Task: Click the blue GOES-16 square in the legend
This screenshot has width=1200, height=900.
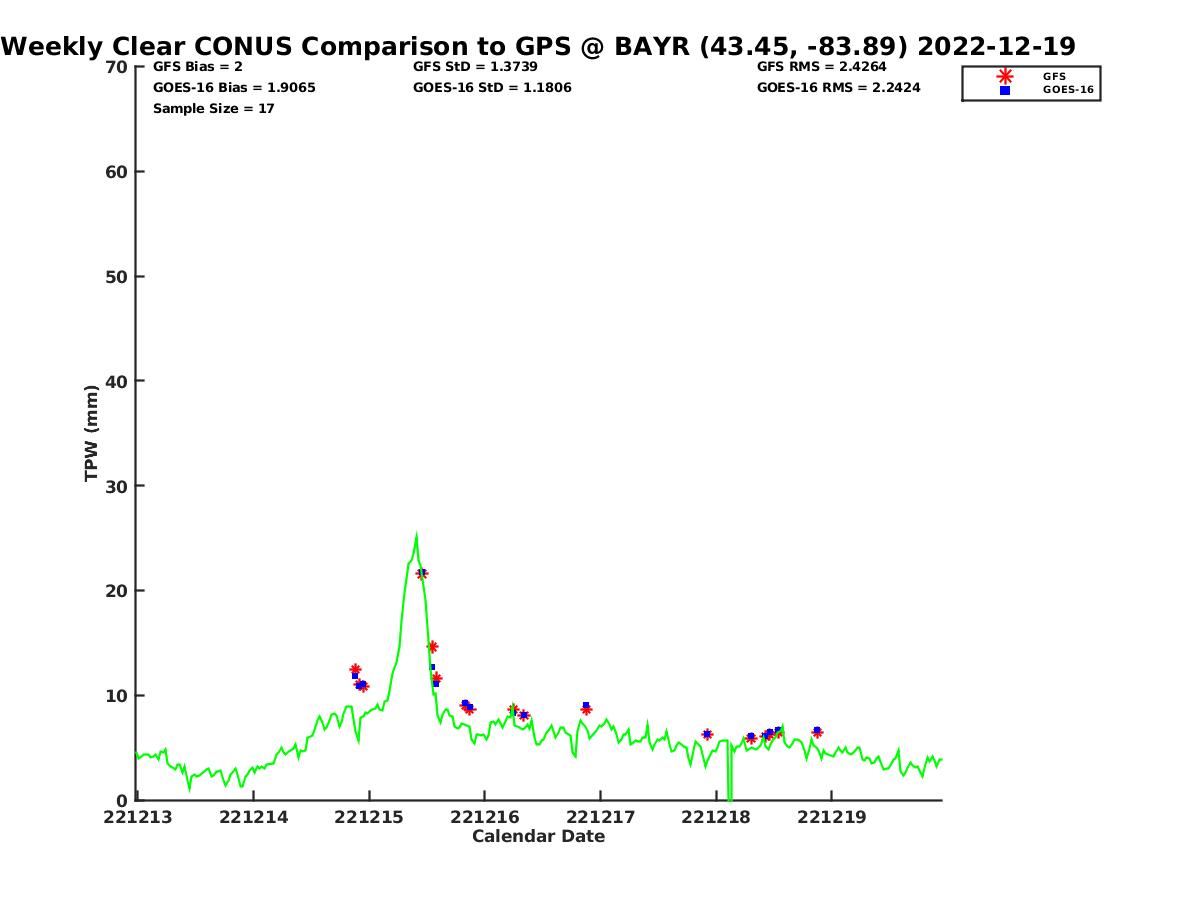Action: click(1005, 90)
